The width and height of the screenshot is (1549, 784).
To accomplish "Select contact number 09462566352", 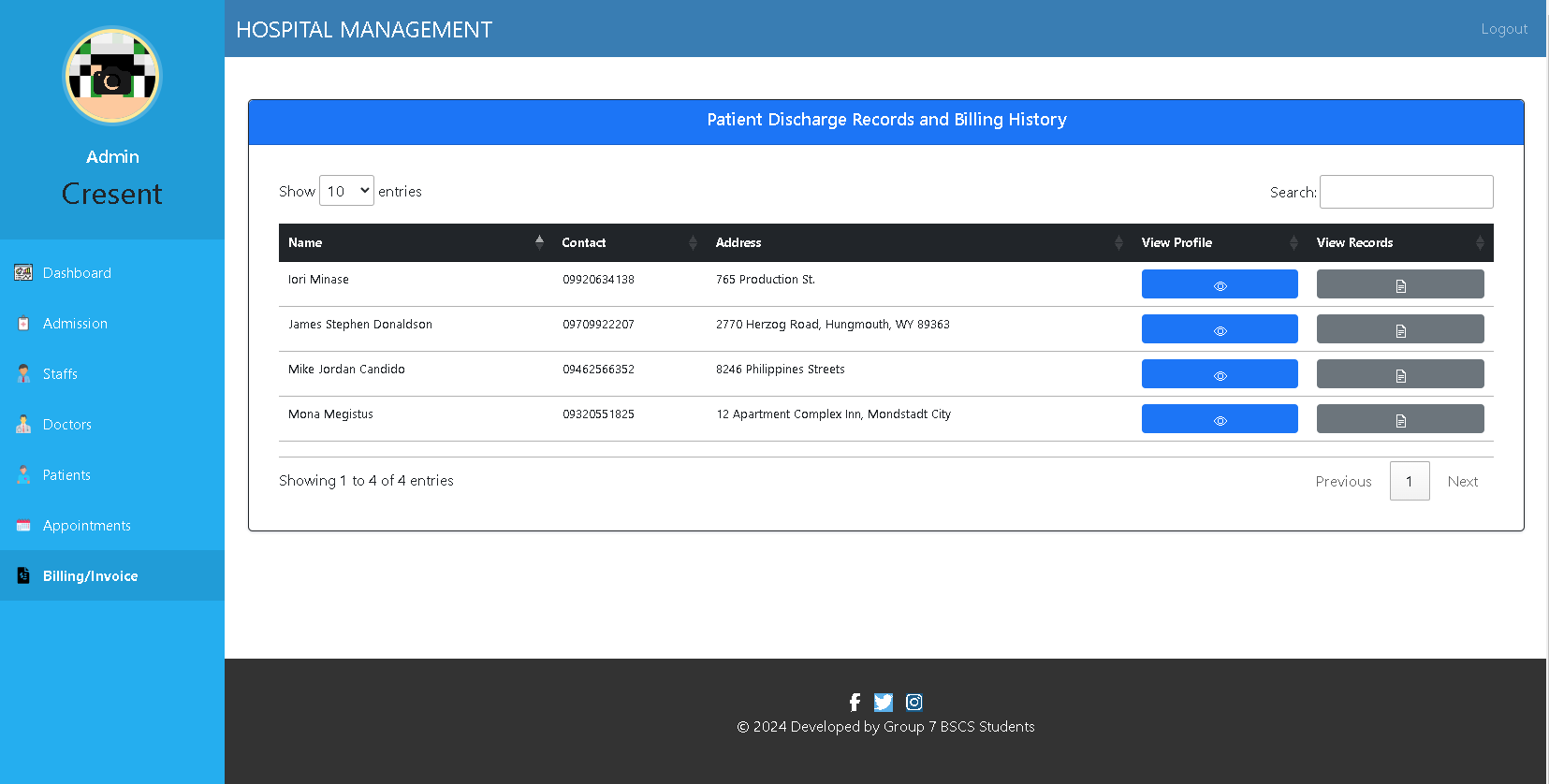I will (598, 370).
